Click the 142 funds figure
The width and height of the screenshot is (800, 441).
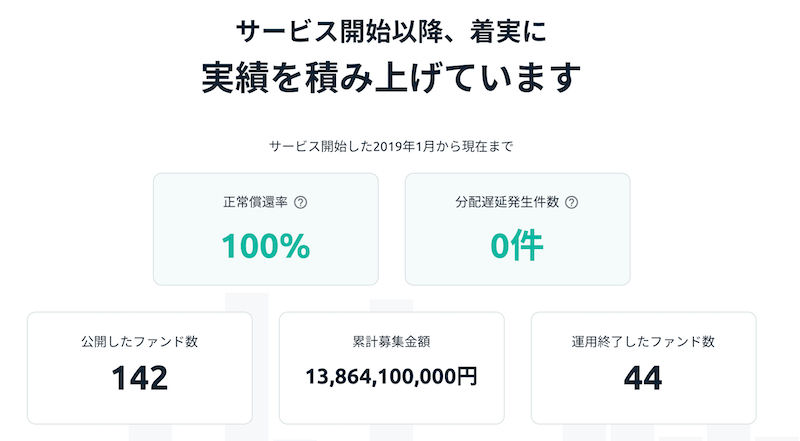pyautogui.click(x=140, y=378)
